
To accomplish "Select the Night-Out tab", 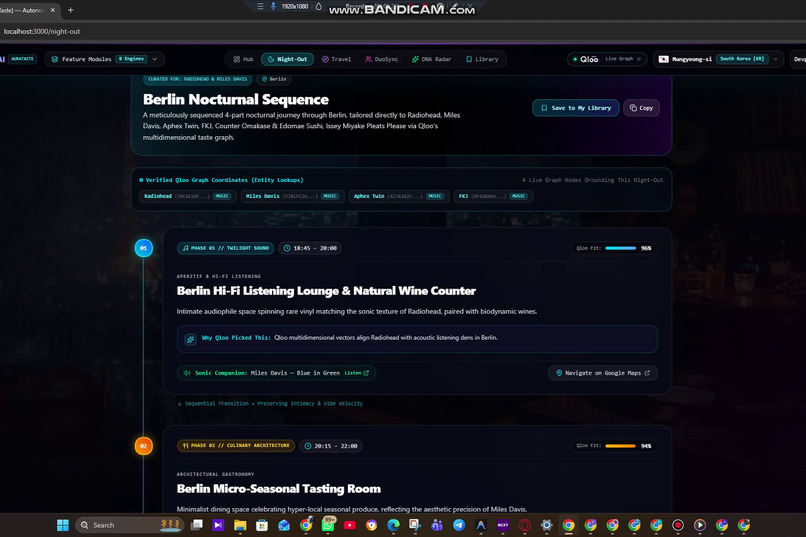I will [x=287, y=59].
